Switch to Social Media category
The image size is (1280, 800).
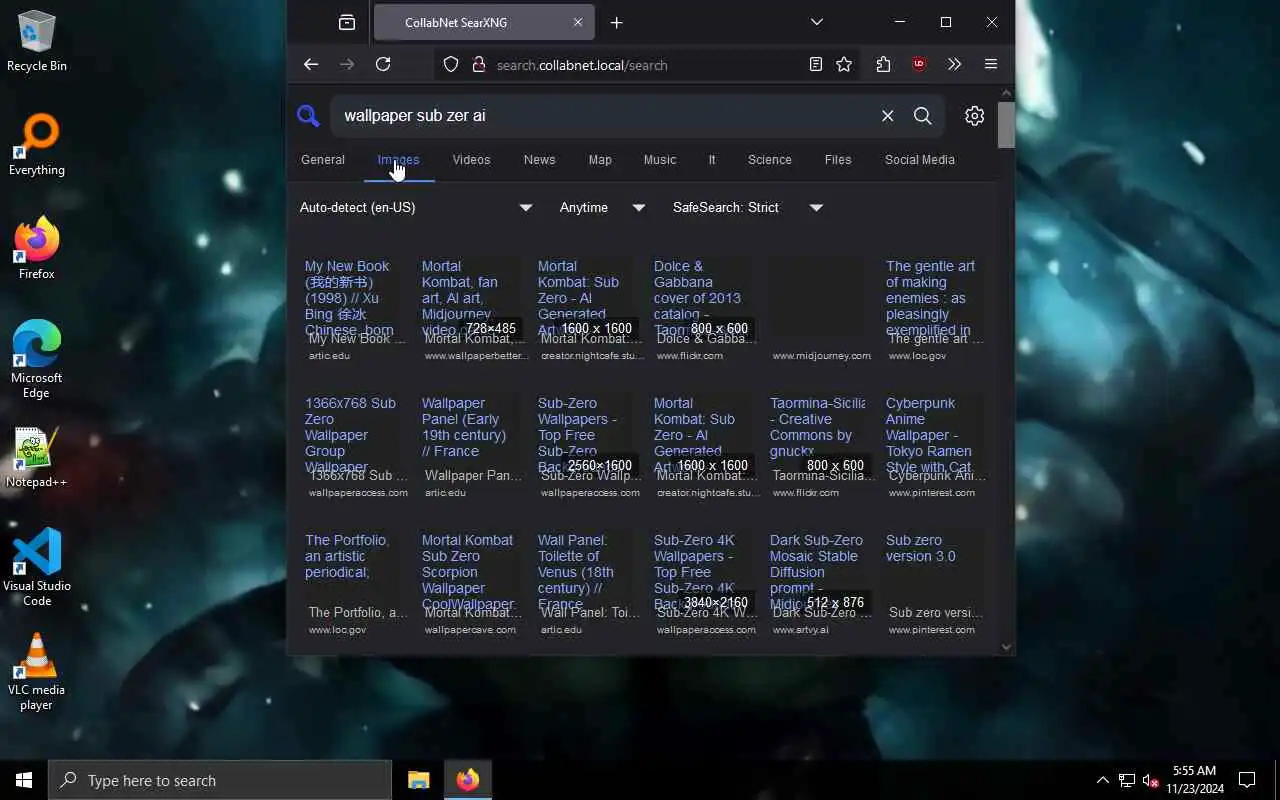point(920,160)
